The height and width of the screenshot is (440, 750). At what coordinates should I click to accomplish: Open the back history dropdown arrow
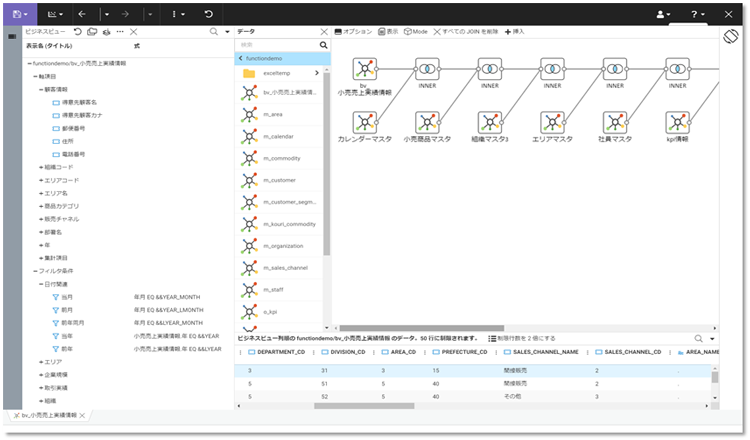tap(107, 14)
